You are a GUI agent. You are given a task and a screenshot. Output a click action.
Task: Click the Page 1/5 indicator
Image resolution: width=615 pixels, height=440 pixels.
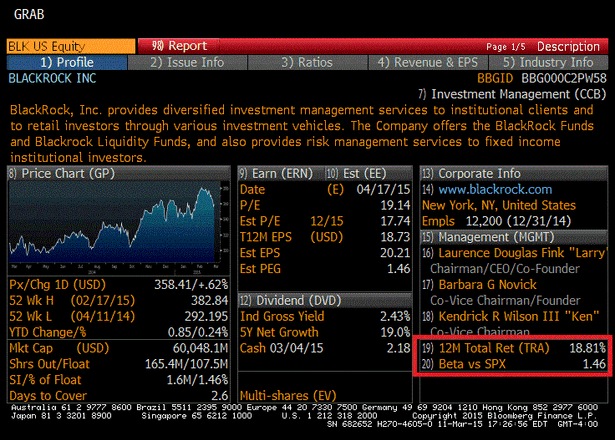coord(506,47)
